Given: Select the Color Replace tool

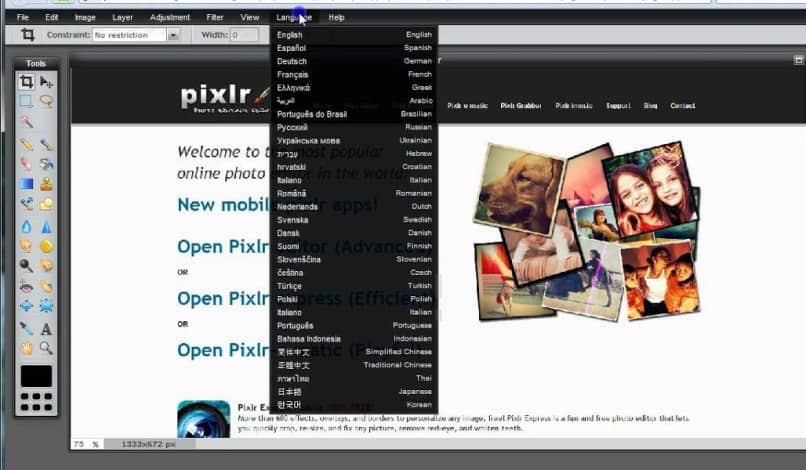Looking at the screenshot, I should click(26, 204).
